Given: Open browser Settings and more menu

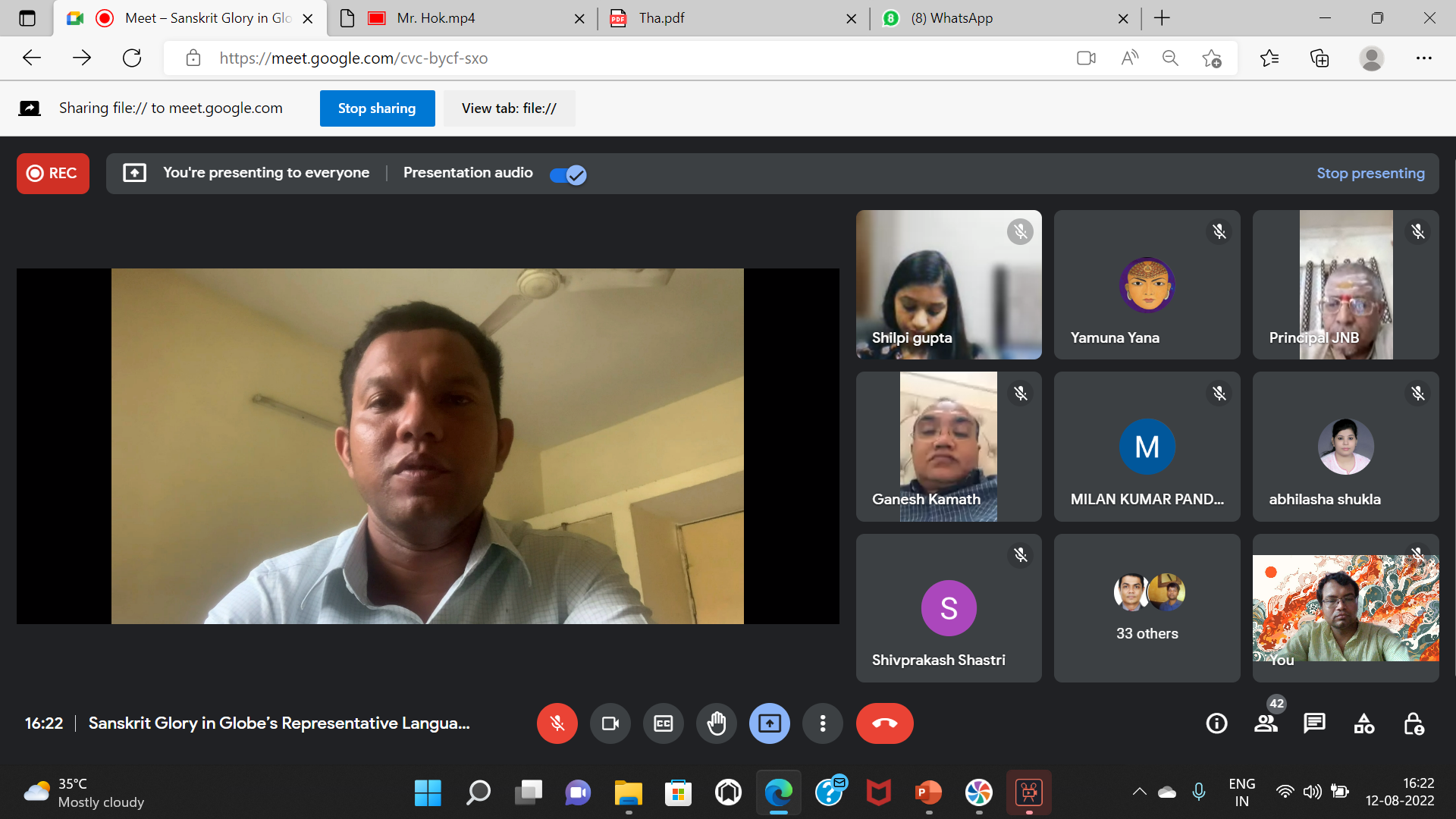Looking at the screenshot, I should point(1424,58).
